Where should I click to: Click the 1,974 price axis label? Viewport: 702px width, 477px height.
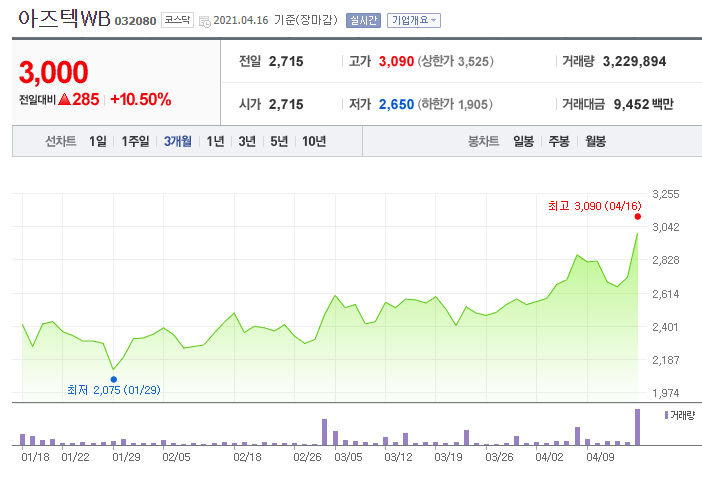point(666,393)
